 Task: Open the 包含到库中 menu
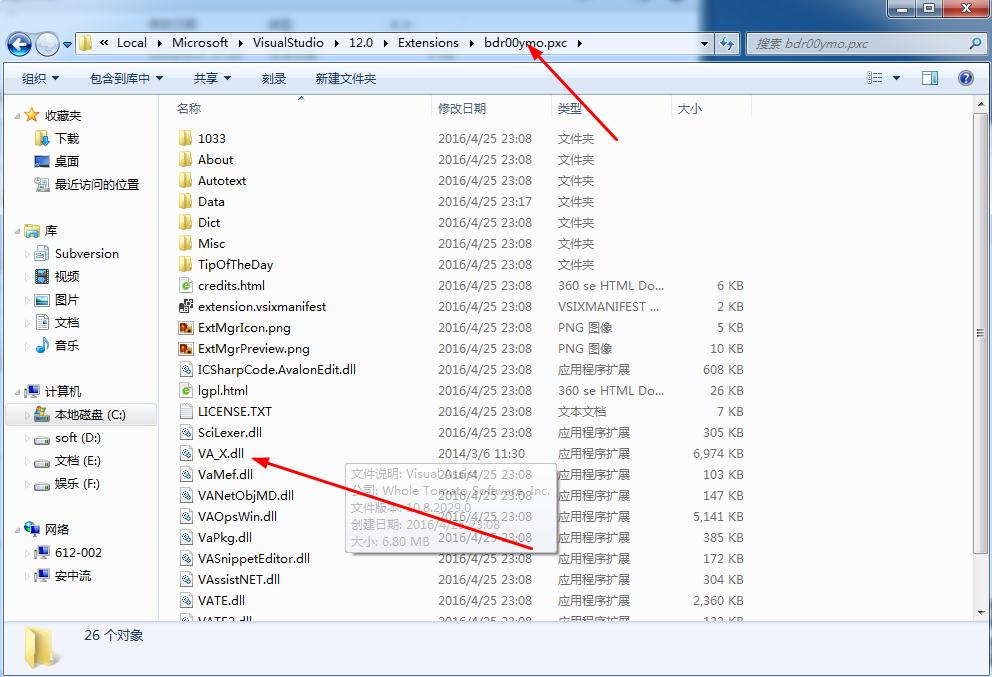(x=126, y=78)
